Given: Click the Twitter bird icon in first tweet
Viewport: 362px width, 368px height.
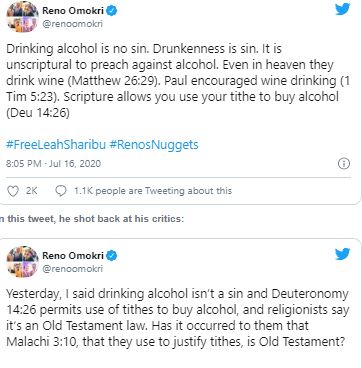Looking at the screenshot, I should pos(342,9).
